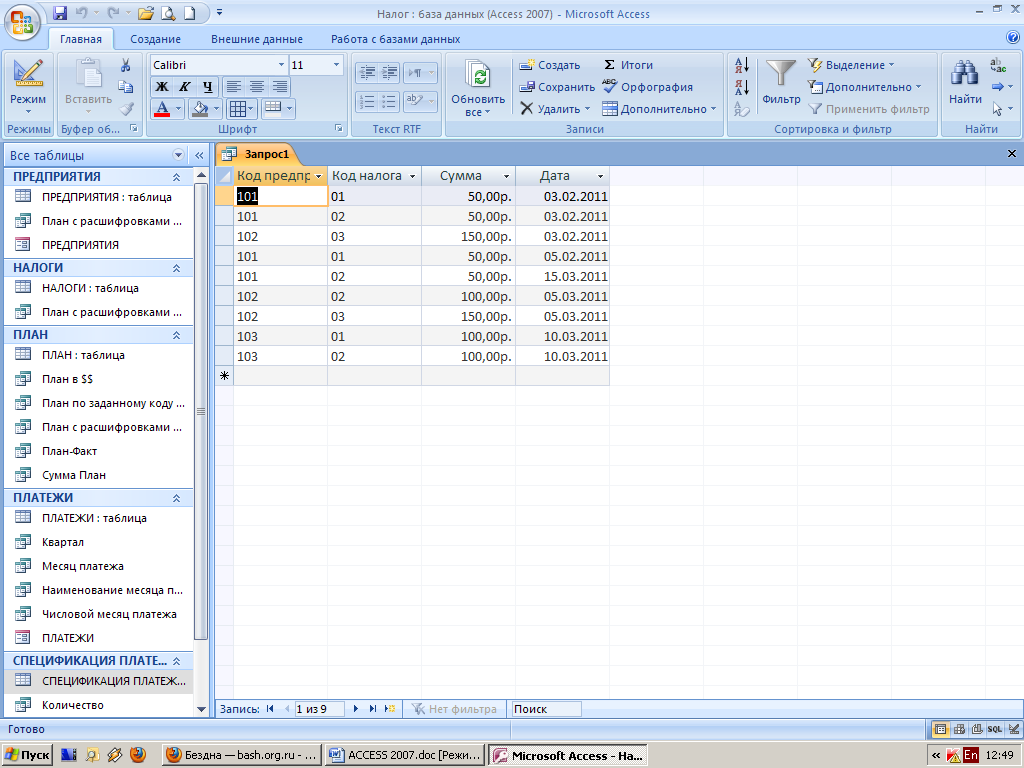The width and height of the screenshot is (1024, 768).
Task: Open Выделение filter dropdown
Action: click(851, 65)
